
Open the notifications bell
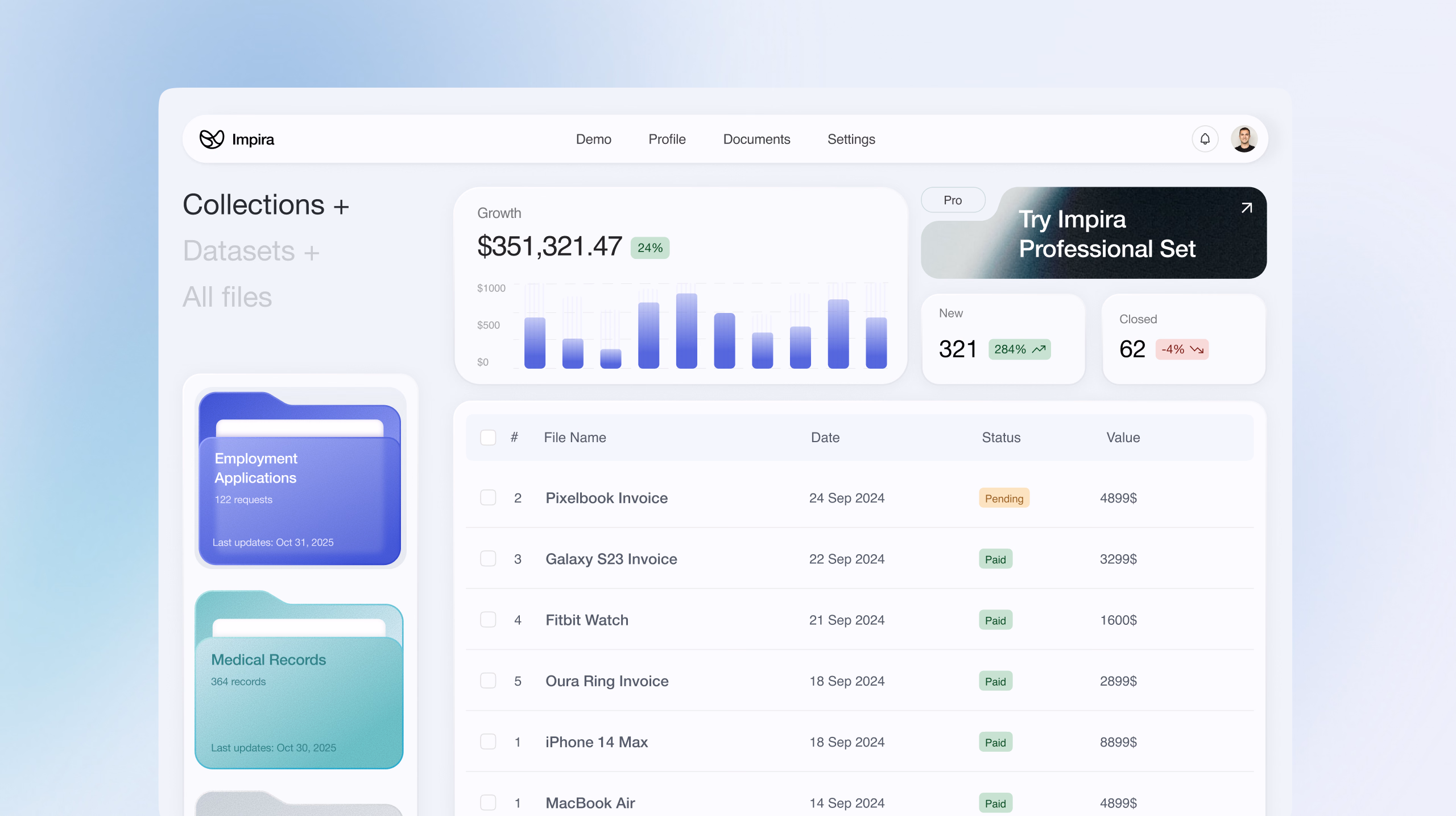click(x=1205, y=139)
